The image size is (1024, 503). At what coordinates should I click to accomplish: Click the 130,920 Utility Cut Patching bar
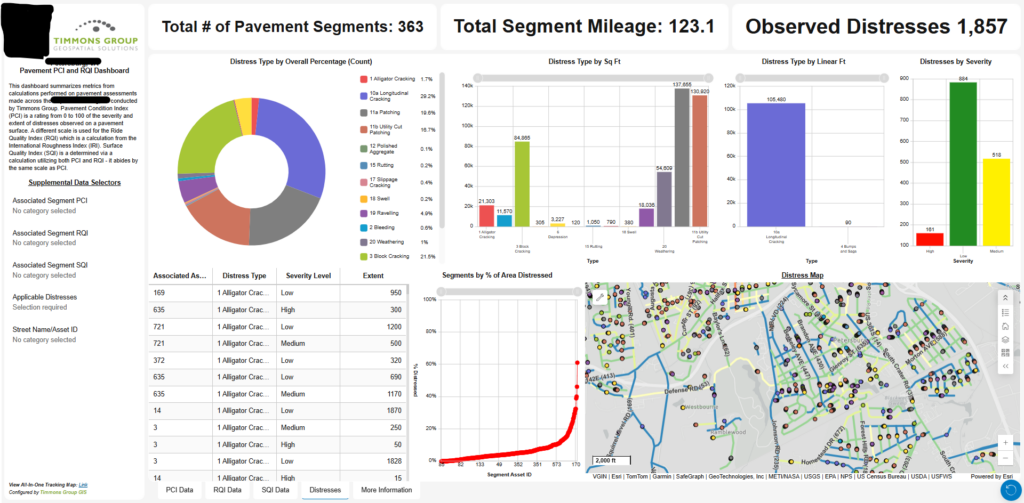click(699, 161)
